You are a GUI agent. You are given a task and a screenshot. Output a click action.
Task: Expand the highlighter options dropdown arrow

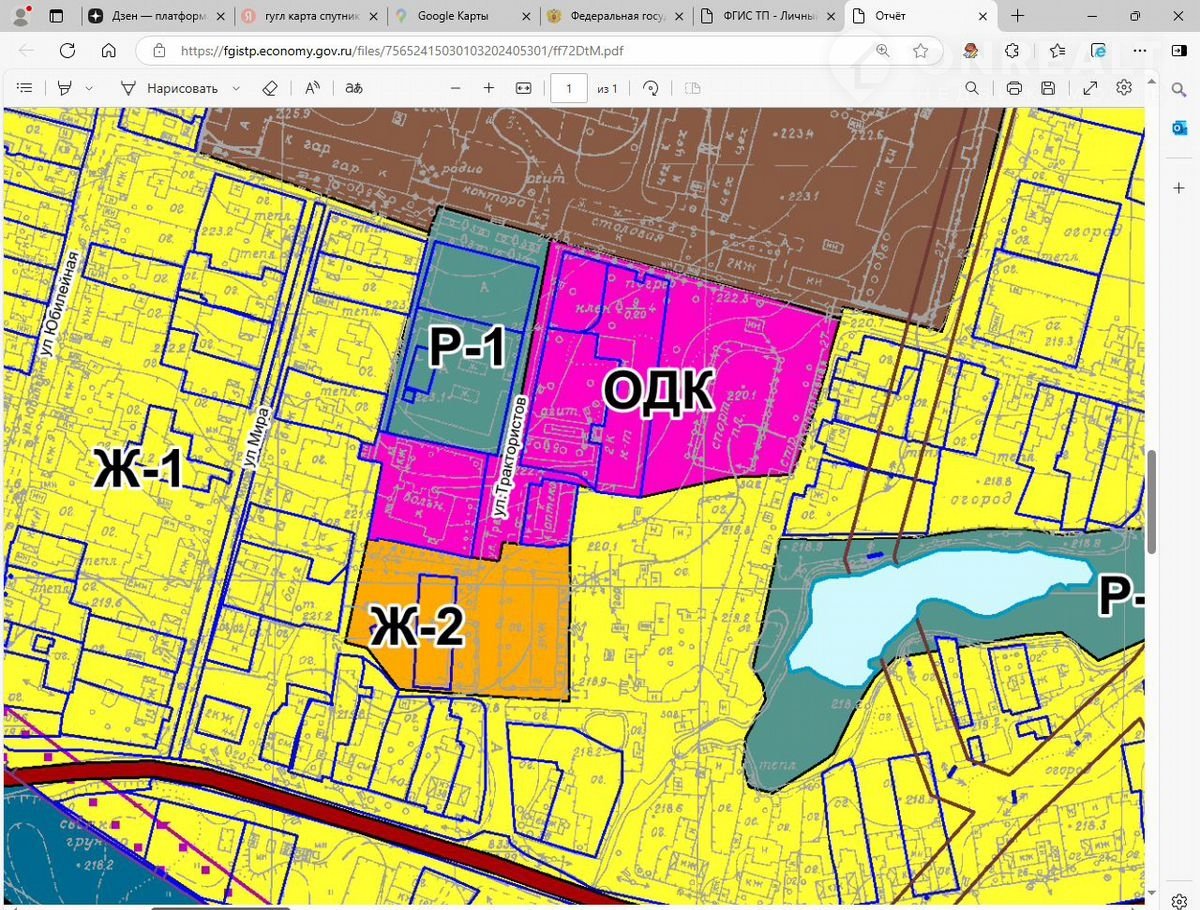[89, 88]
